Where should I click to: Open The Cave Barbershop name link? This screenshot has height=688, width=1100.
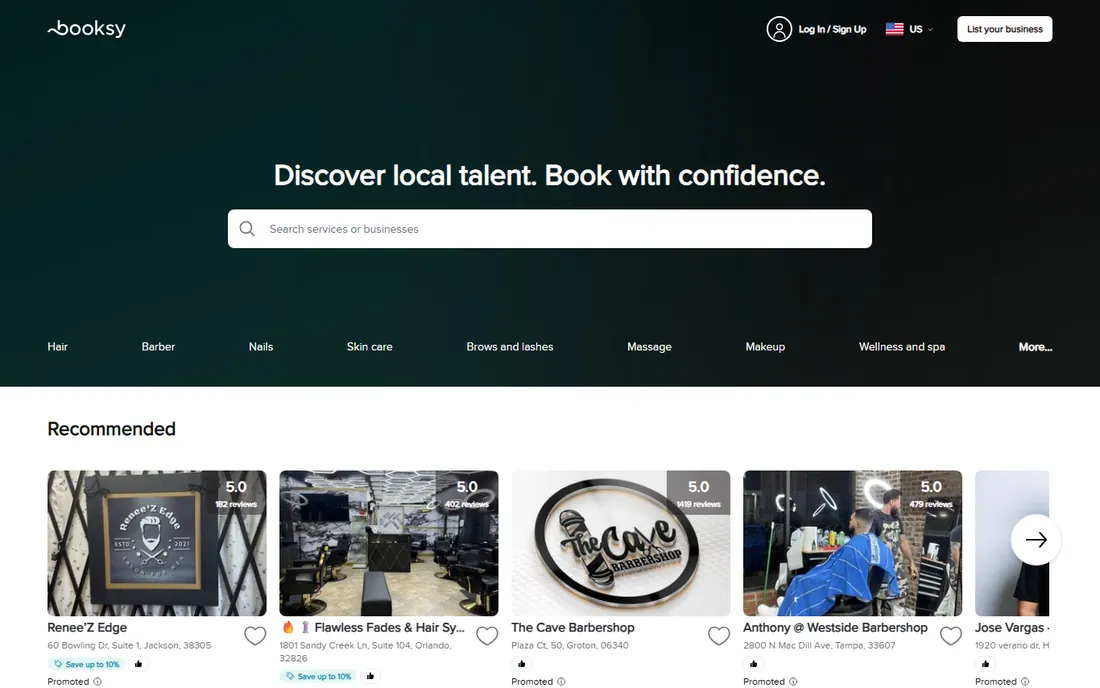click(572, 627)
